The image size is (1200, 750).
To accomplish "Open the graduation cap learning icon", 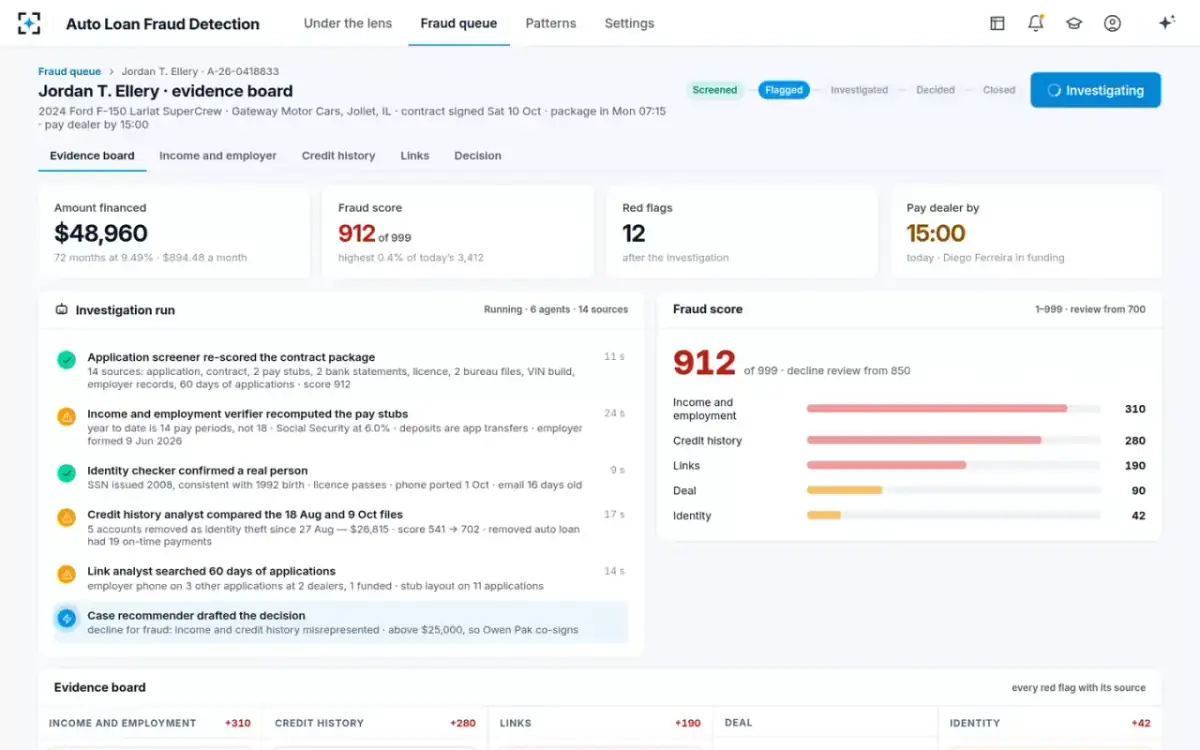I will [x=1074, y=23].
